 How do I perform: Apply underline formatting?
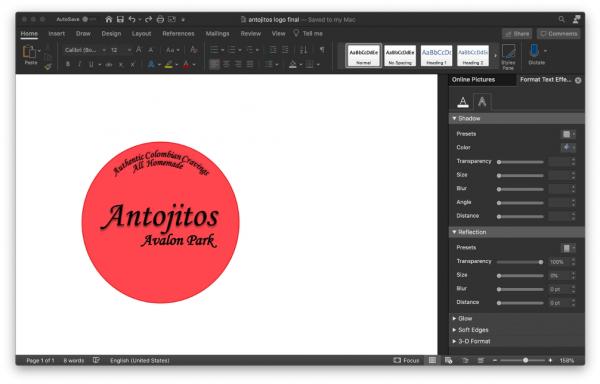[91, 64]
